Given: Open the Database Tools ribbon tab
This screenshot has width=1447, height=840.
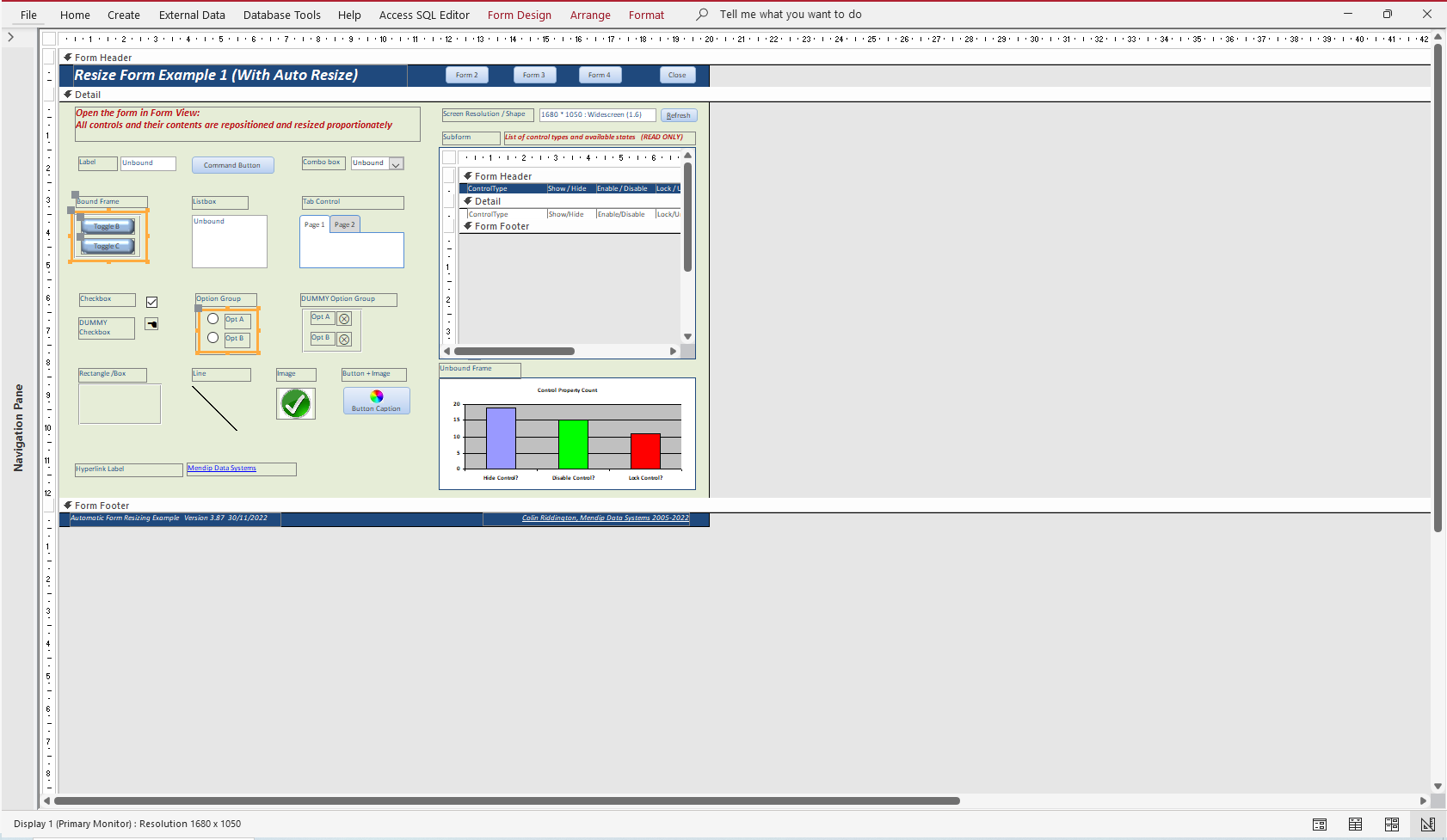Looking at the screenshot, I should click(x=282, y=15).
